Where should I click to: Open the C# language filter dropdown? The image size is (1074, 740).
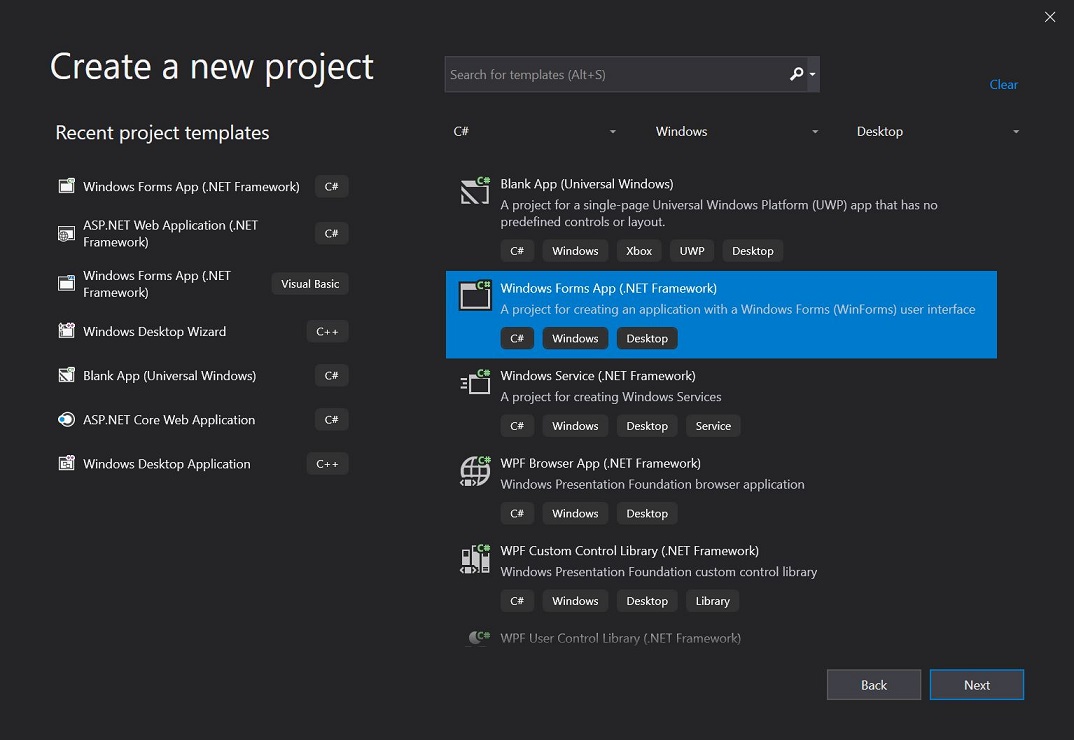[534, 132]
